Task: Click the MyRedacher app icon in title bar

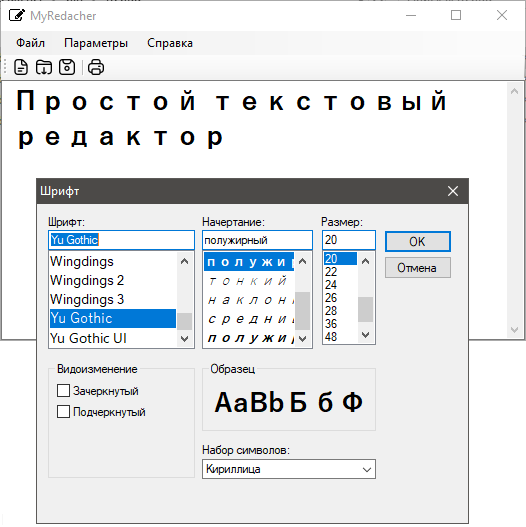Action: click(x=16, y=15)
